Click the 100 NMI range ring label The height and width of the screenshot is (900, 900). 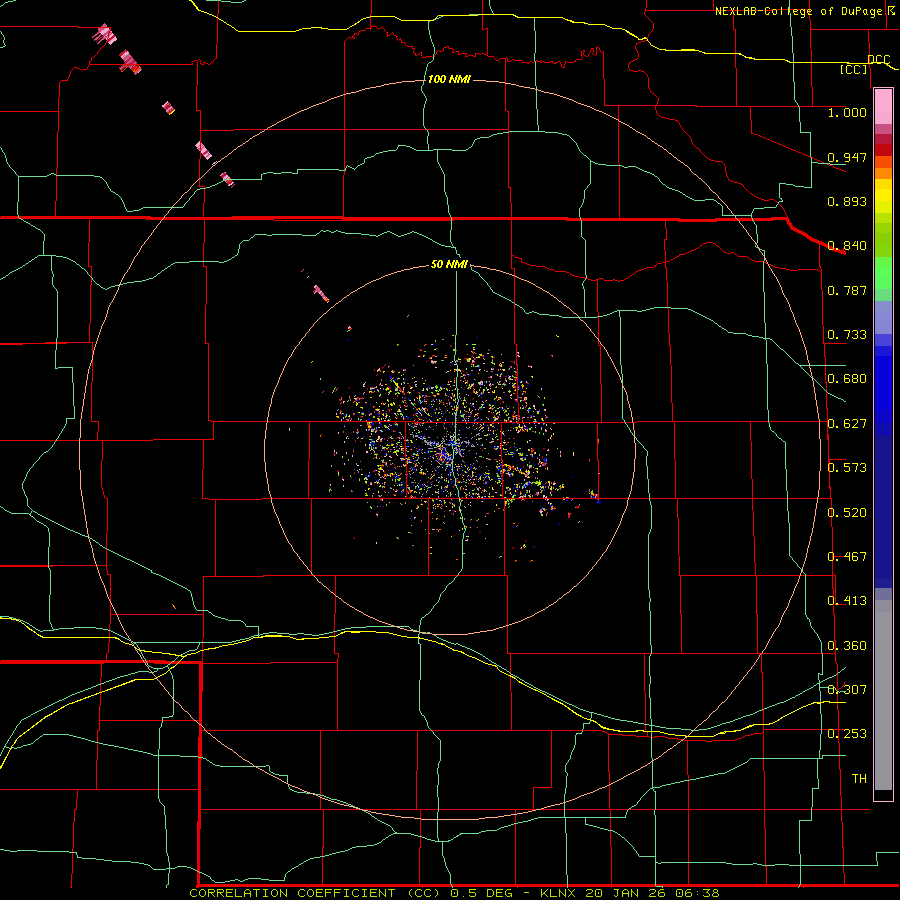click(x=449, y=79)
